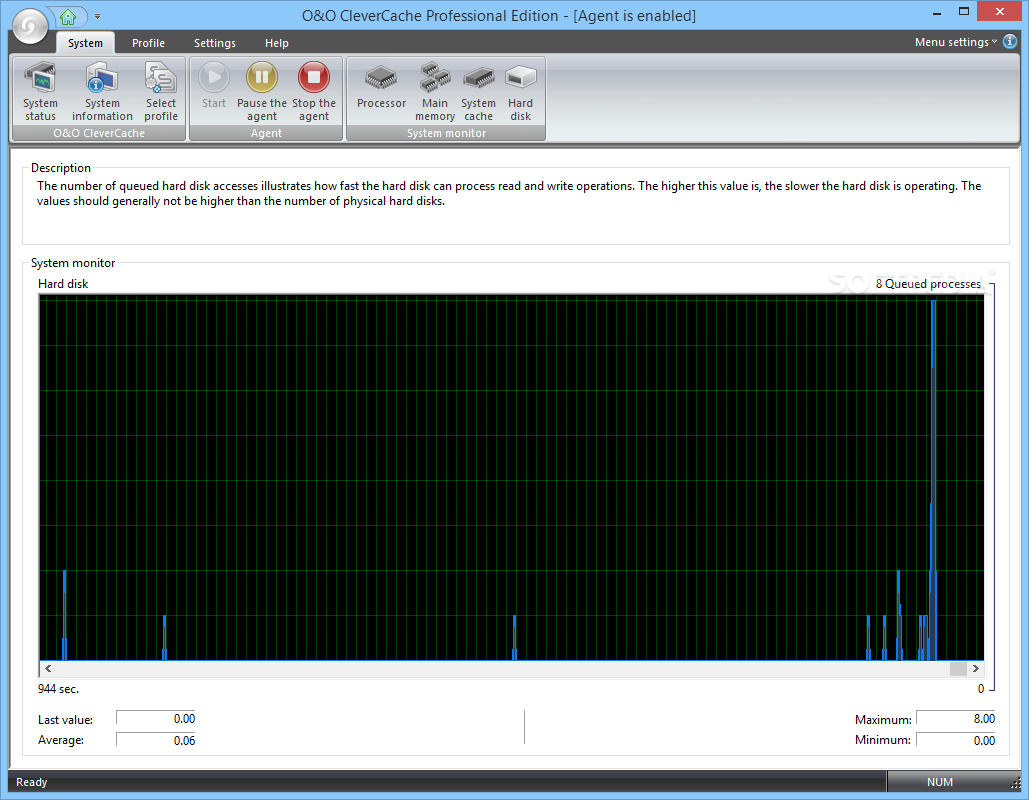The width and height of the screenshot is (1029, 800).
Task: Show the Main memory monitor
Action: [x=434, y=91]
